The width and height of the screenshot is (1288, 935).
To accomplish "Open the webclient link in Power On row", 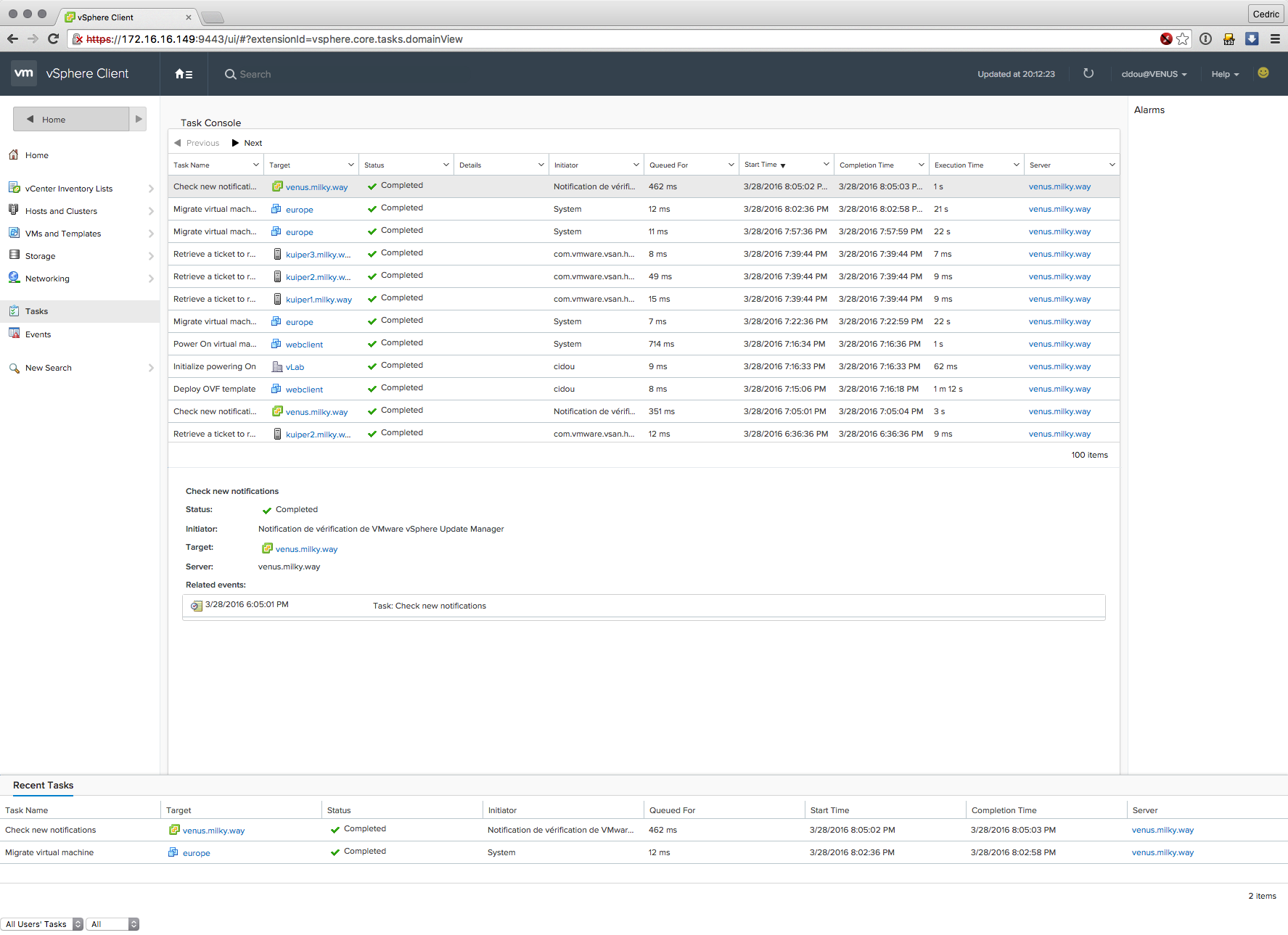I will tap(304, 345).
